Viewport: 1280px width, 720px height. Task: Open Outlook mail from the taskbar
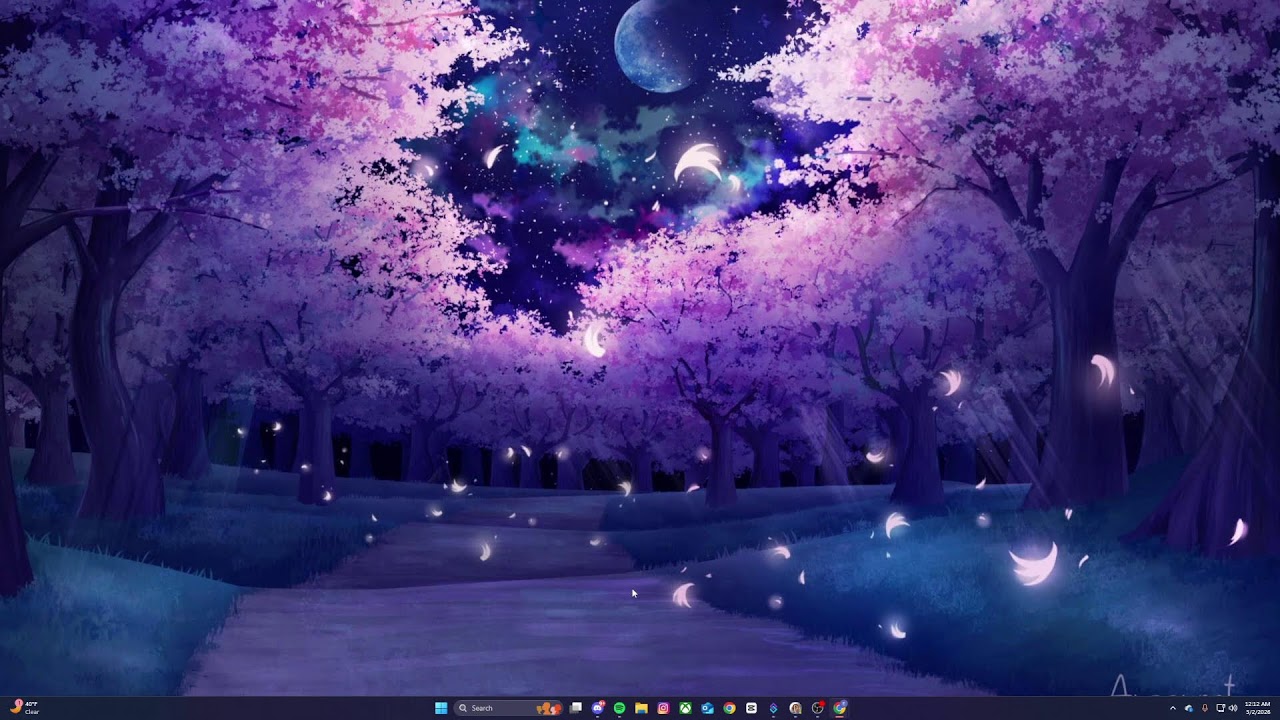pyautogui.click(x=707, y=708)
